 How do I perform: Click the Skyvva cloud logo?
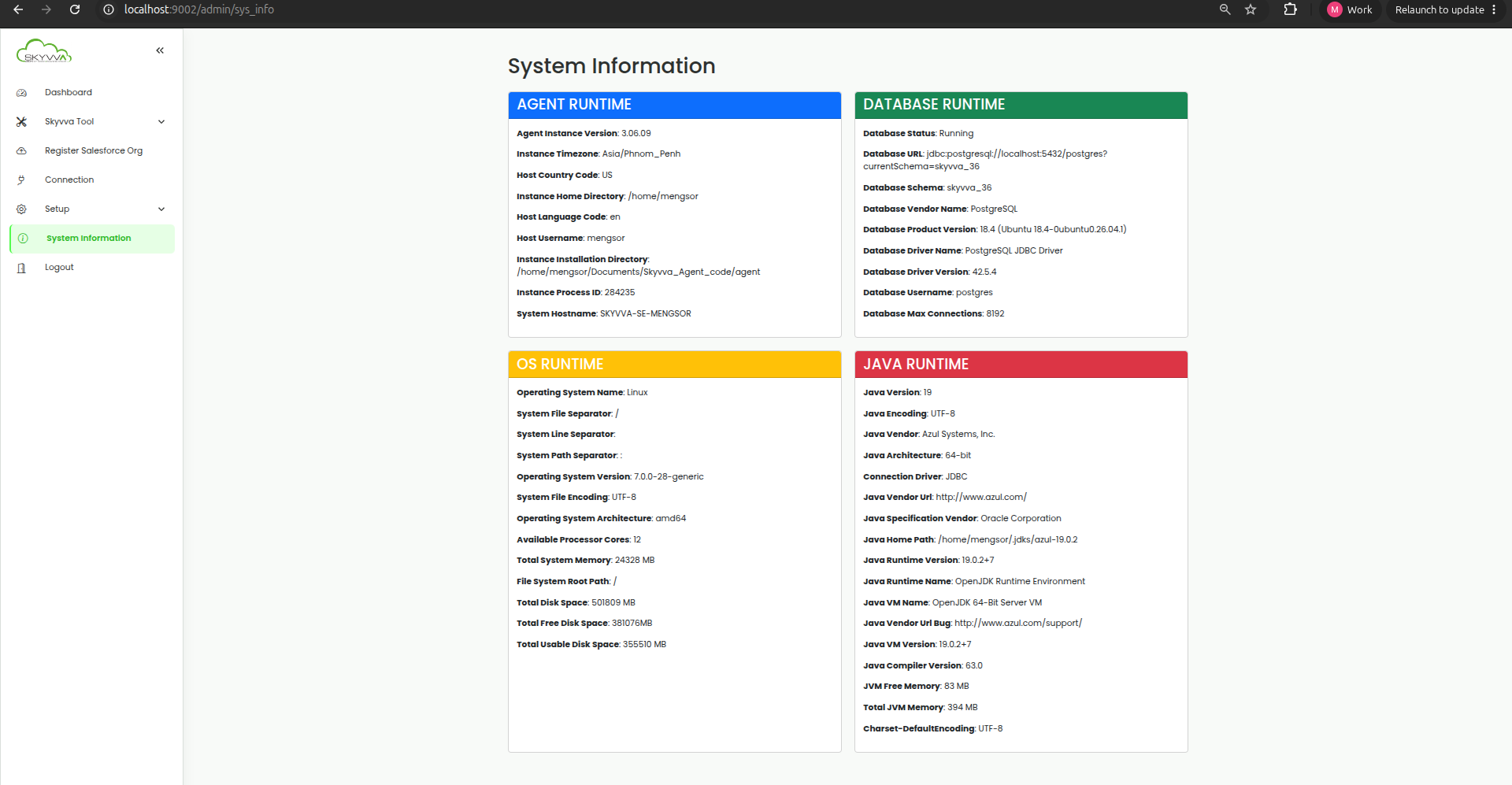click(x=44, y=51)
